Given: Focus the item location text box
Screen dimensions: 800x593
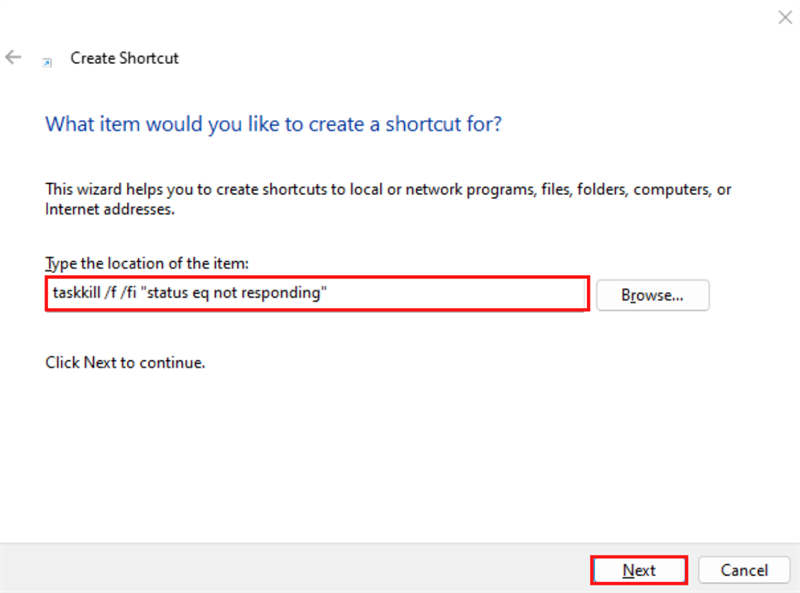Looking at the screenshot, I should (450, 295).
